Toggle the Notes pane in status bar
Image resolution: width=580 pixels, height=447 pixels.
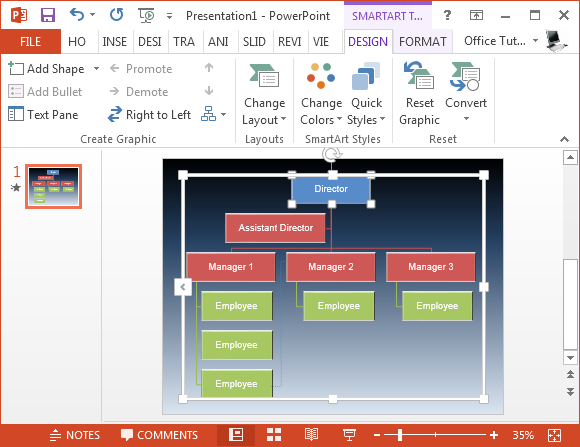click(x=74, y=435)
